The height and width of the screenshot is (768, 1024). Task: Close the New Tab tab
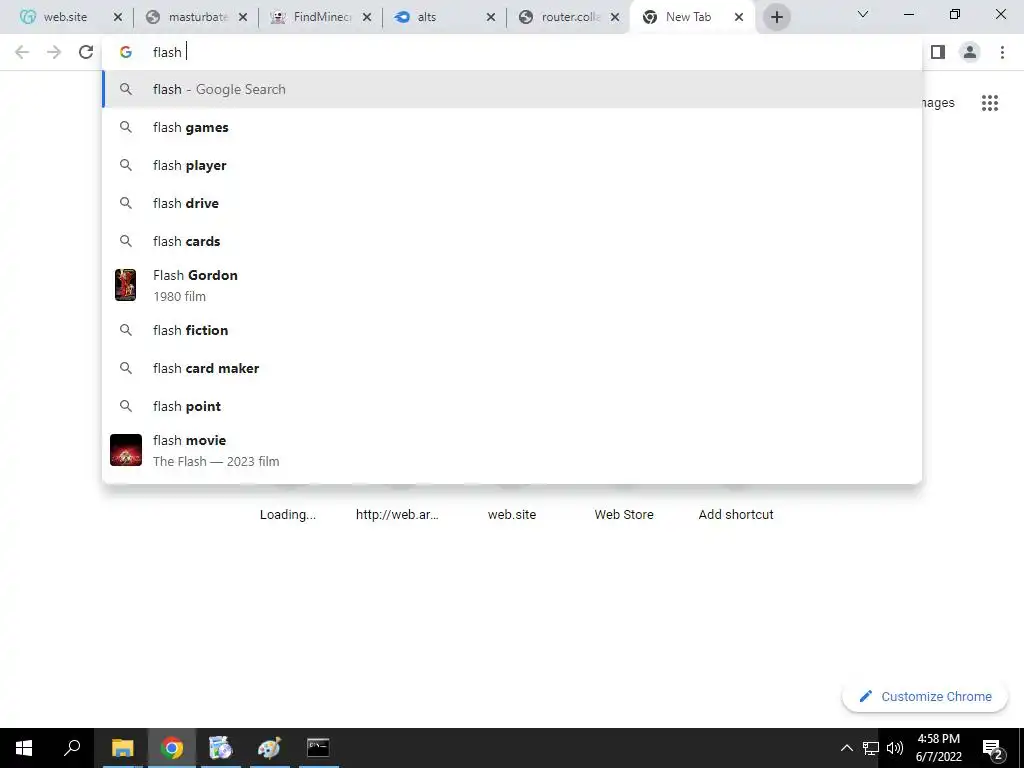[x=739, y=17]
